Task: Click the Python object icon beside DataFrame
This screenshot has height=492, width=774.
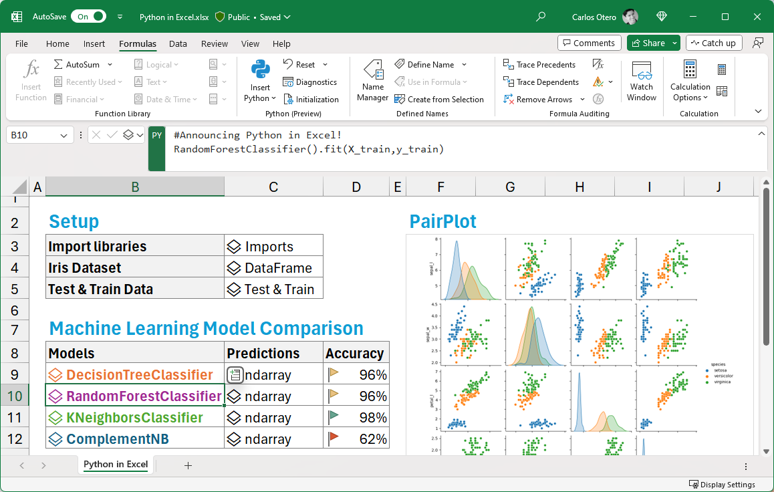Action: point(233,267)
